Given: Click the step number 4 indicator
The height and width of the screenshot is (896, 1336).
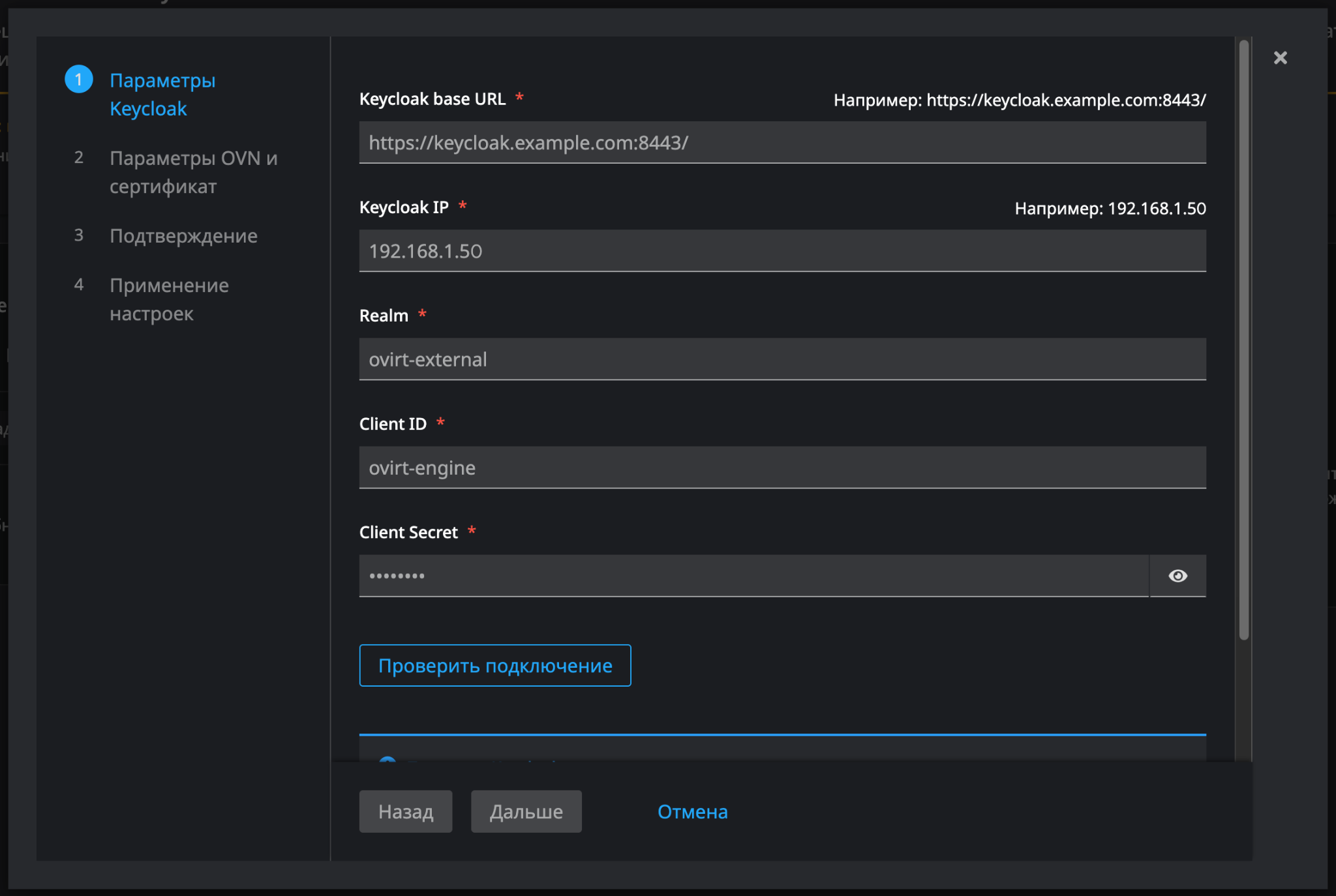Looking at the screenshot, I should pyautogui.click(x=79, y=284).
